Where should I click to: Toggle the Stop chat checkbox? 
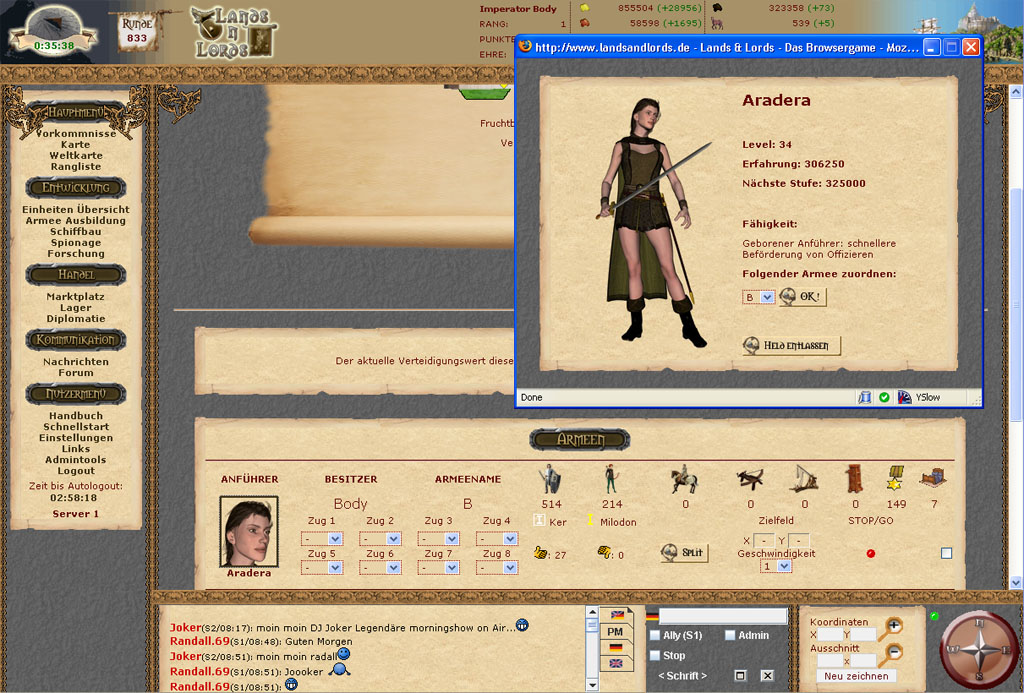(655, 655)
